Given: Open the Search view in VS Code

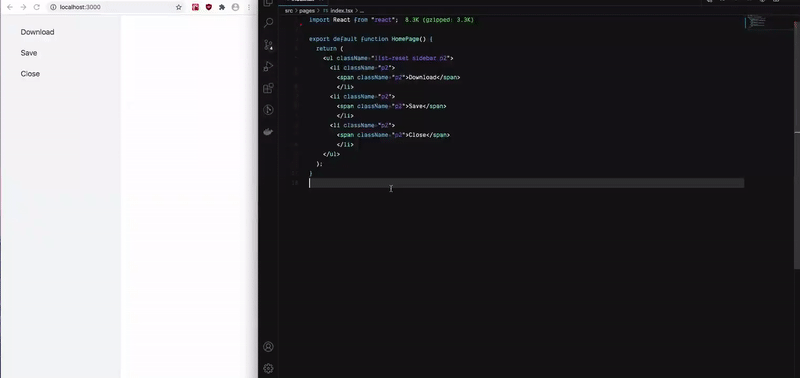Looking at the screenshot, I should coord(268,23).
